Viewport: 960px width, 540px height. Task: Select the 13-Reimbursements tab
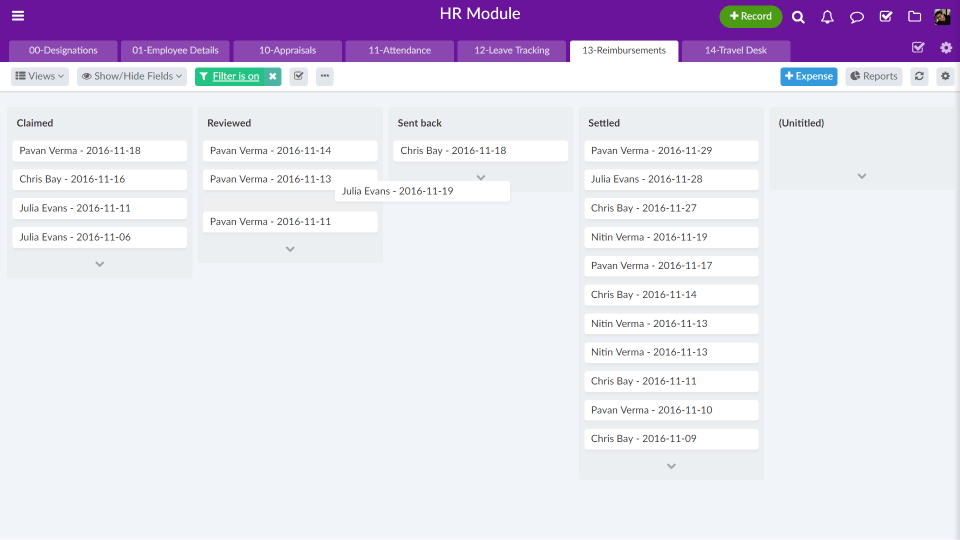[624, 51]
